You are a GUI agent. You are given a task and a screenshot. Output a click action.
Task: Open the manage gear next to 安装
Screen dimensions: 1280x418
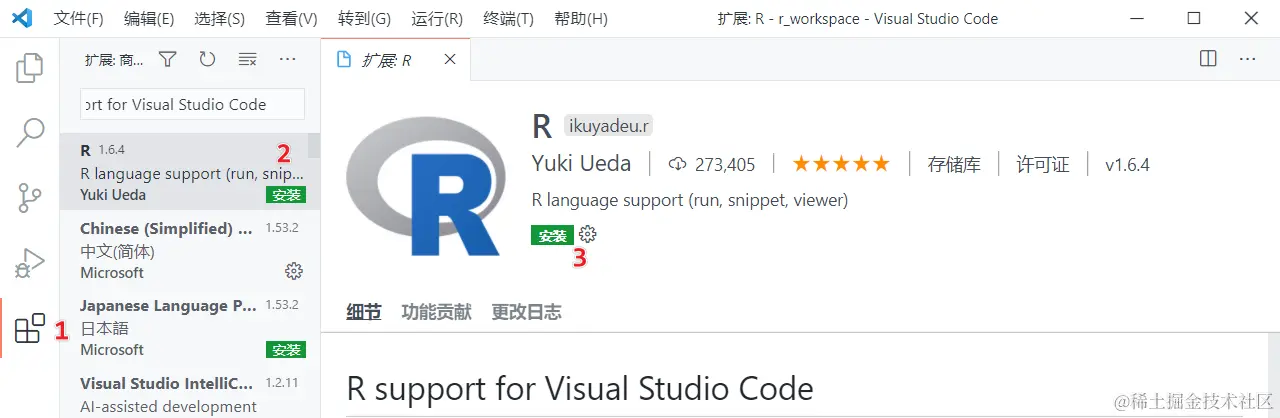(588, 235)
